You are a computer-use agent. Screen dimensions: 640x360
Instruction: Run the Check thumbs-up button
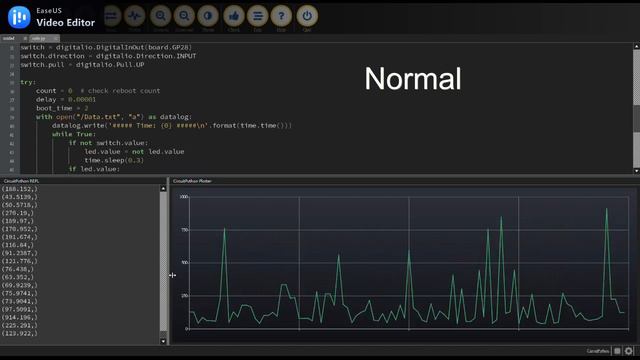pos(234,16)
